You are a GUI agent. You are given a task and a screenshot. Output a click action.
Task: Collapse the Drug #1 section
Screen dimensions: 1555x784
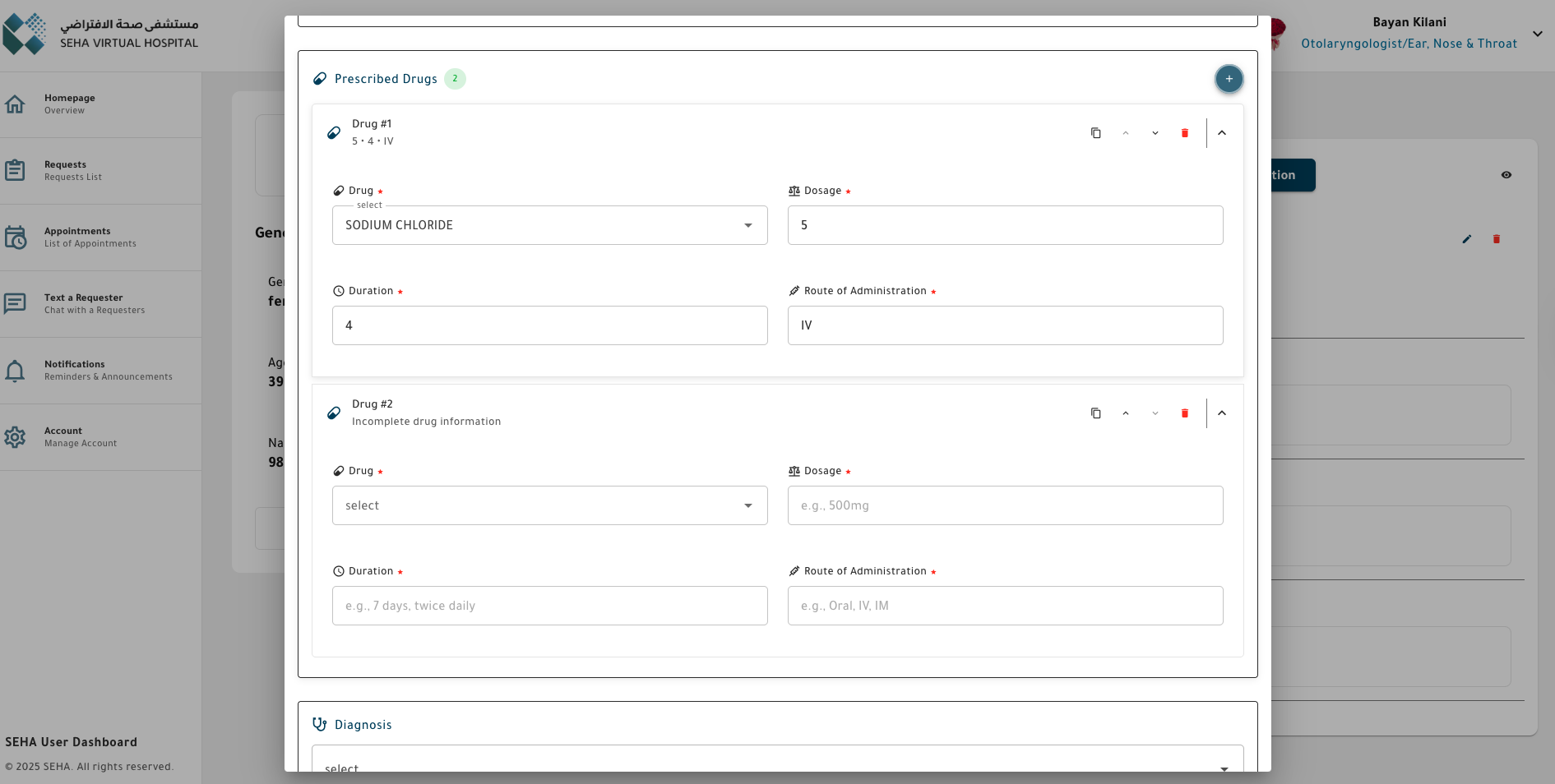point(1221,133)
